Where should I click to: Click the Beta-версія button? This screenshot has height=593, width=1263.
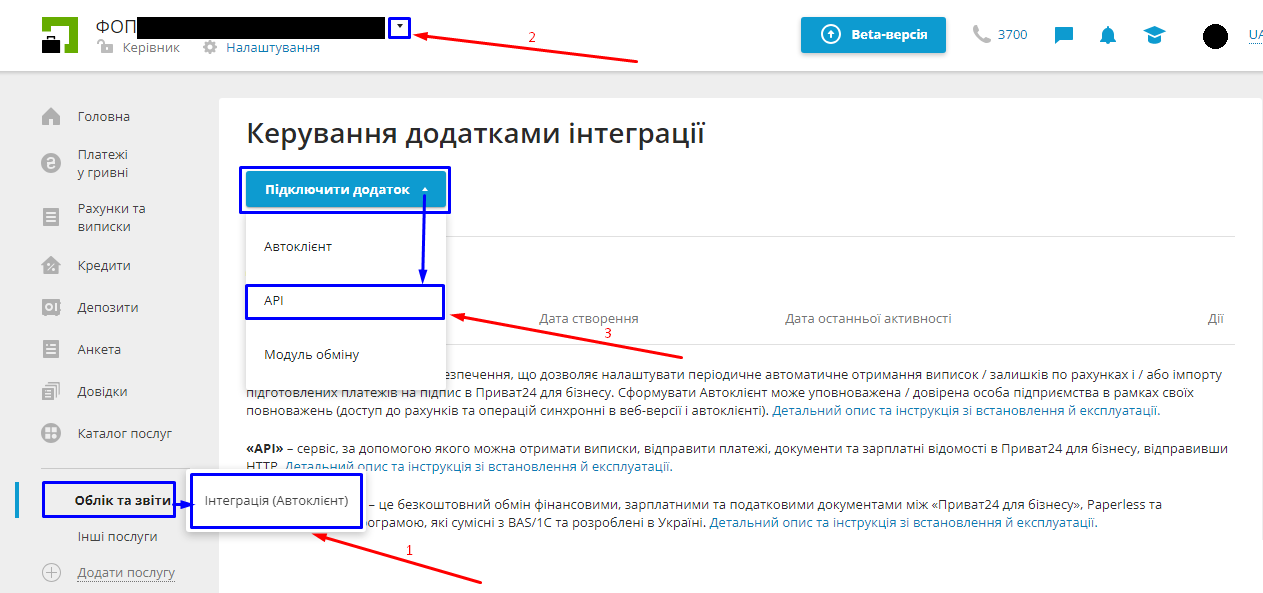coord(872,34)
